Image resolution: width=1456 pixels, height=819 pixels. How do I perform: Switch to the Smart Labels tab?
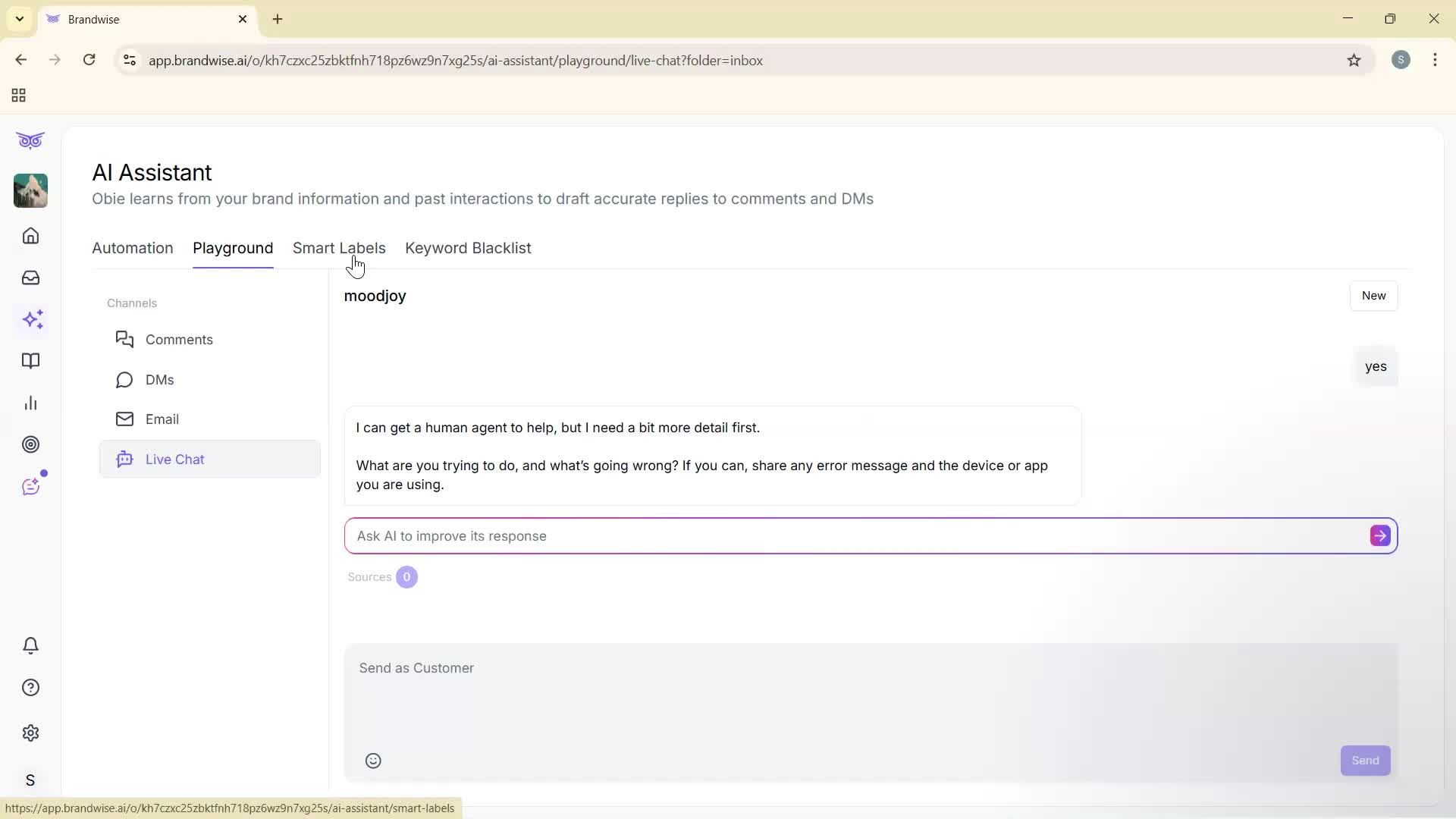339,248
